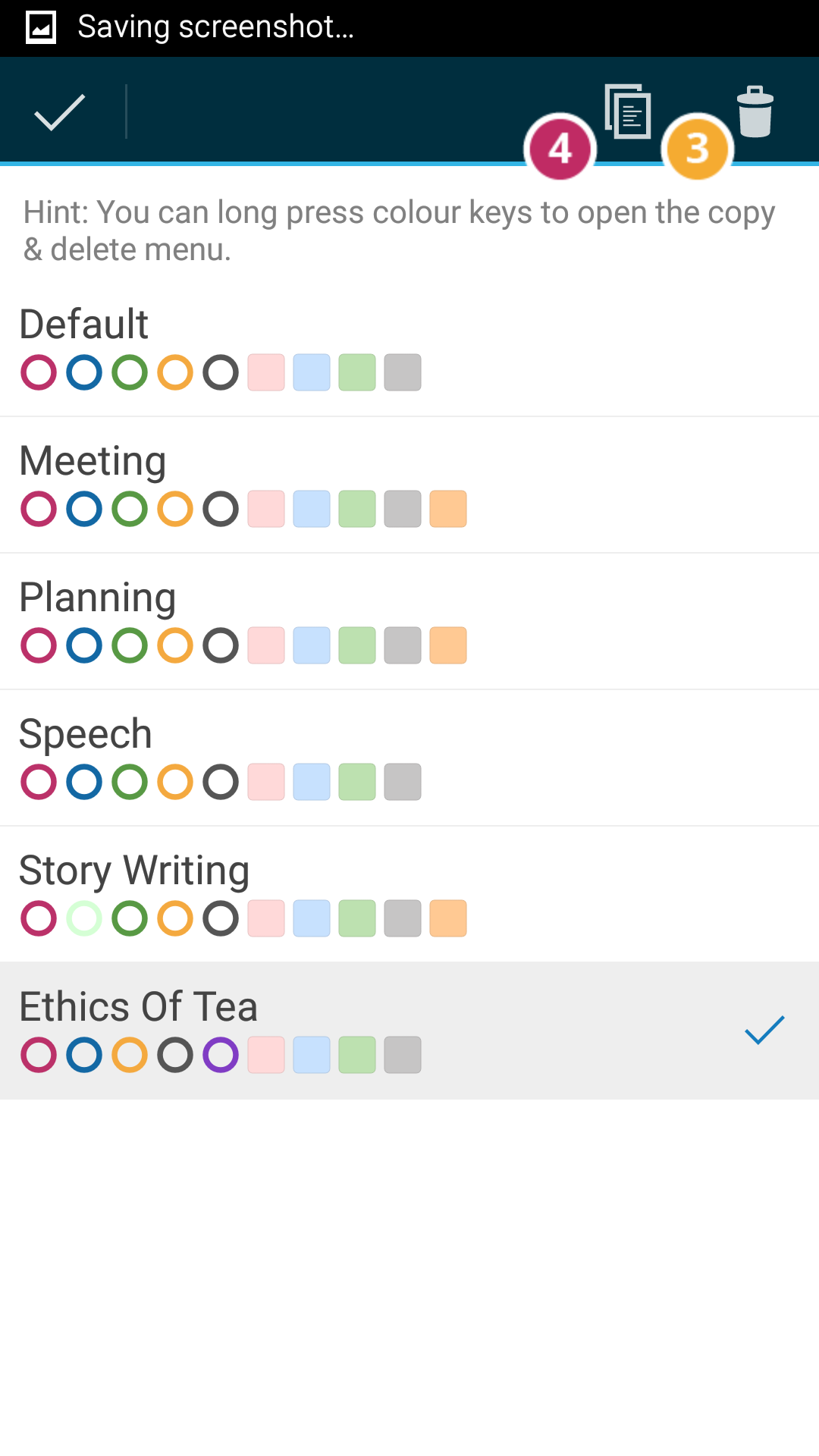Tap the orange square swatch in Meeting

(448, 509)
